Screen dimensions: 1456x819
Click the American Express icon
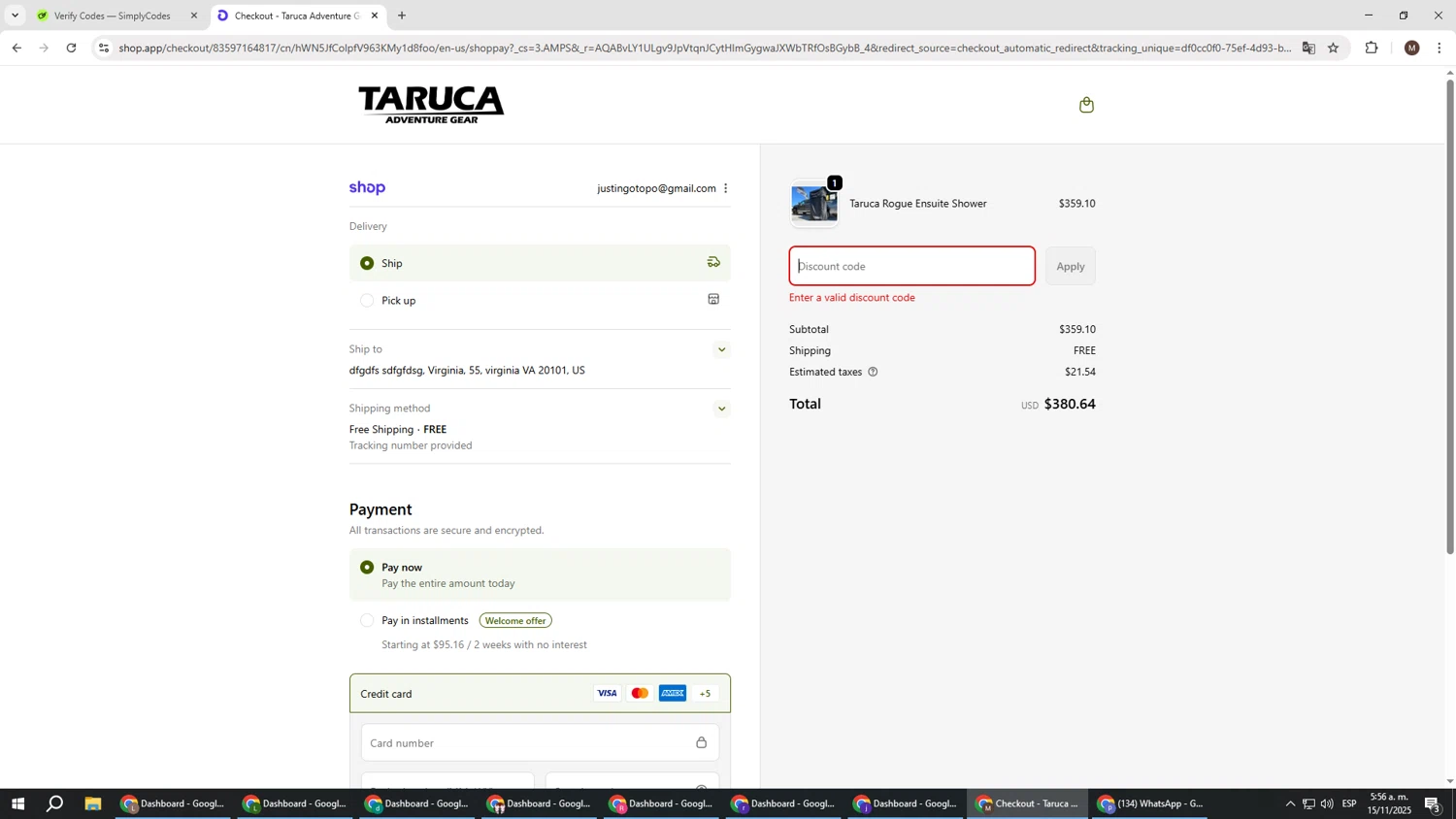673,693
